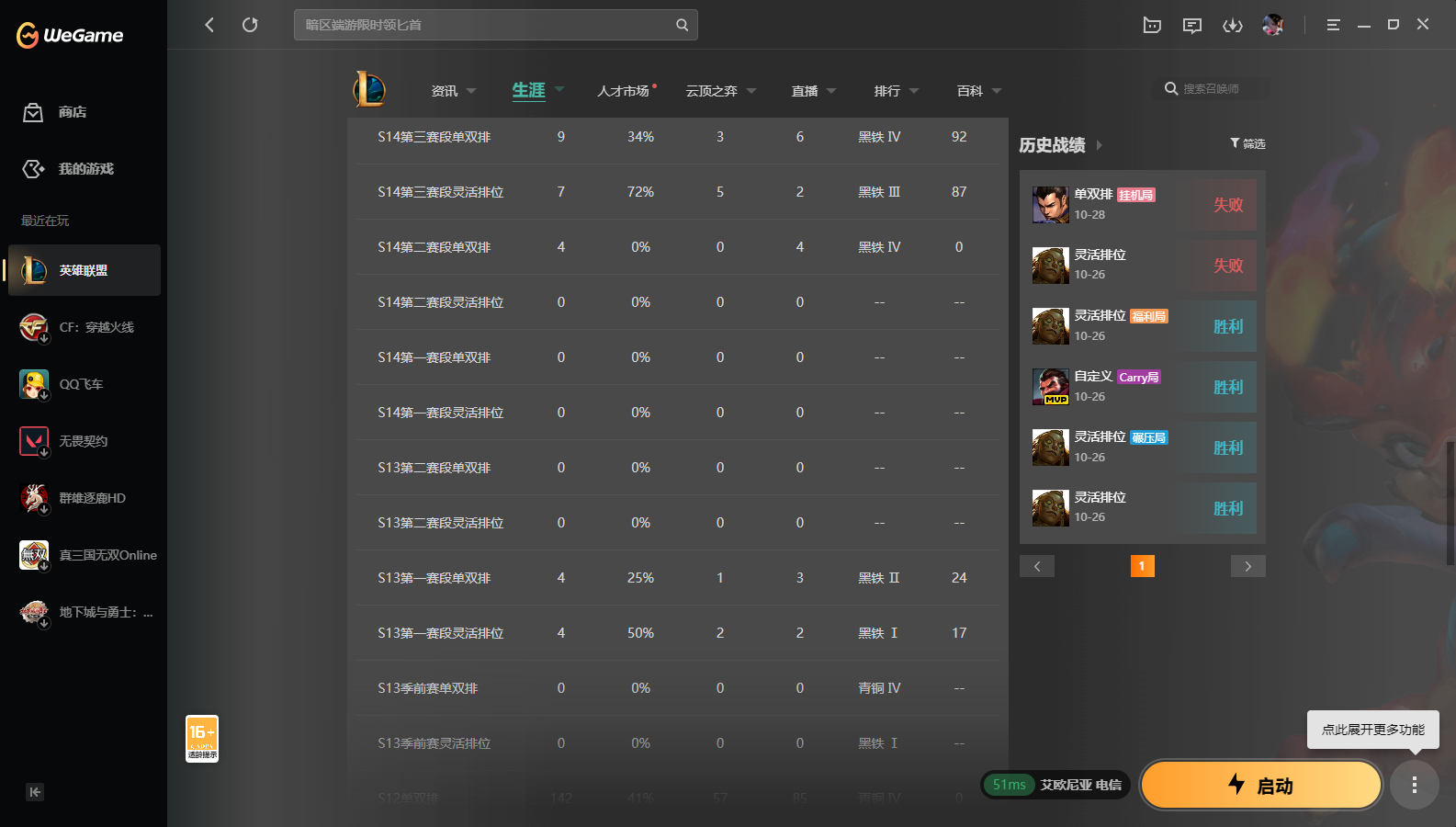The width and height of the screenshot is (1456, 827).
Task: Click the League of Legends logo icon
Action: (x=369, y=89)
